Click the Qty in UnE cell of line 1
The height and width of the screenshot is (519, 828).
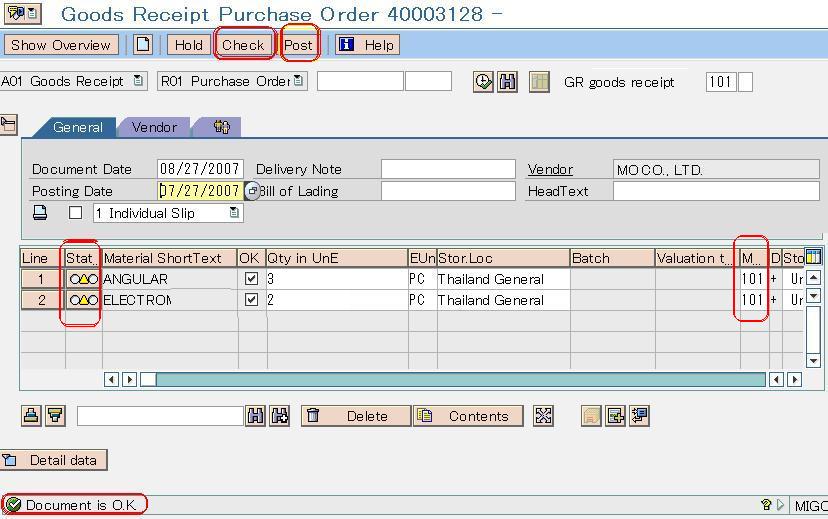(337, 279)
